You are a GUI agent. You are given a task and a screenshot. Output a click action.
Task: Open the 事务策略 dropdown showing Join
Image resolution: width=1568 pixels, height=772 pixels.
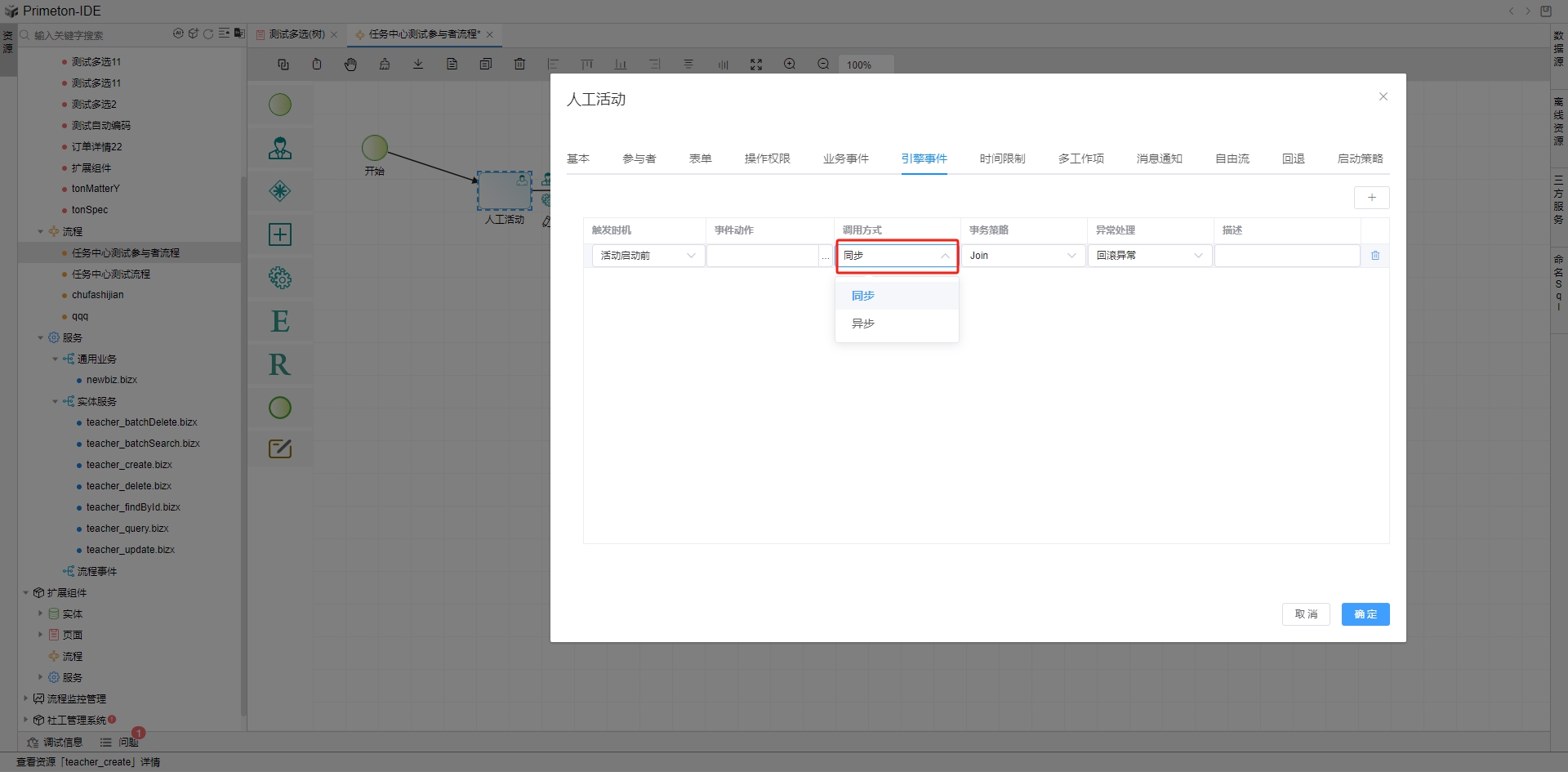[x=1022, y=256]
